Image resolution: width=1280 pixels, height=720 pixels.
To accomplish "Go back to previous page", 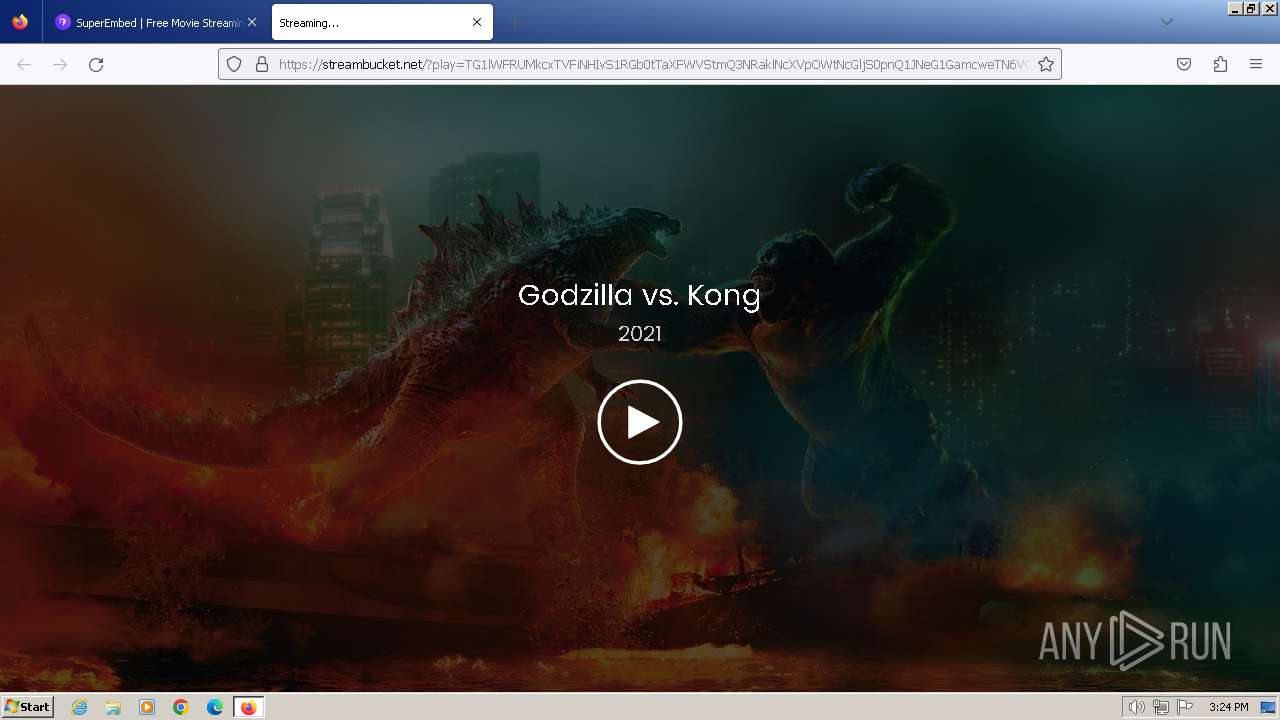I will [24, 64].
